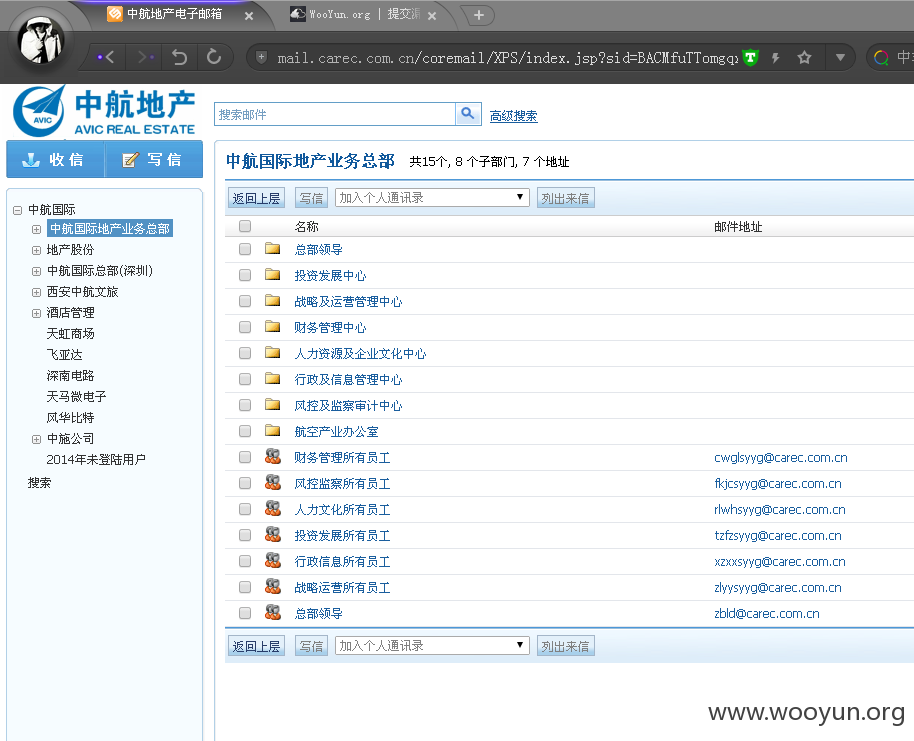Click the 行政信息所有员工 group icon
This screenshot has height=741, width=914.
click(x=272, y=560)
